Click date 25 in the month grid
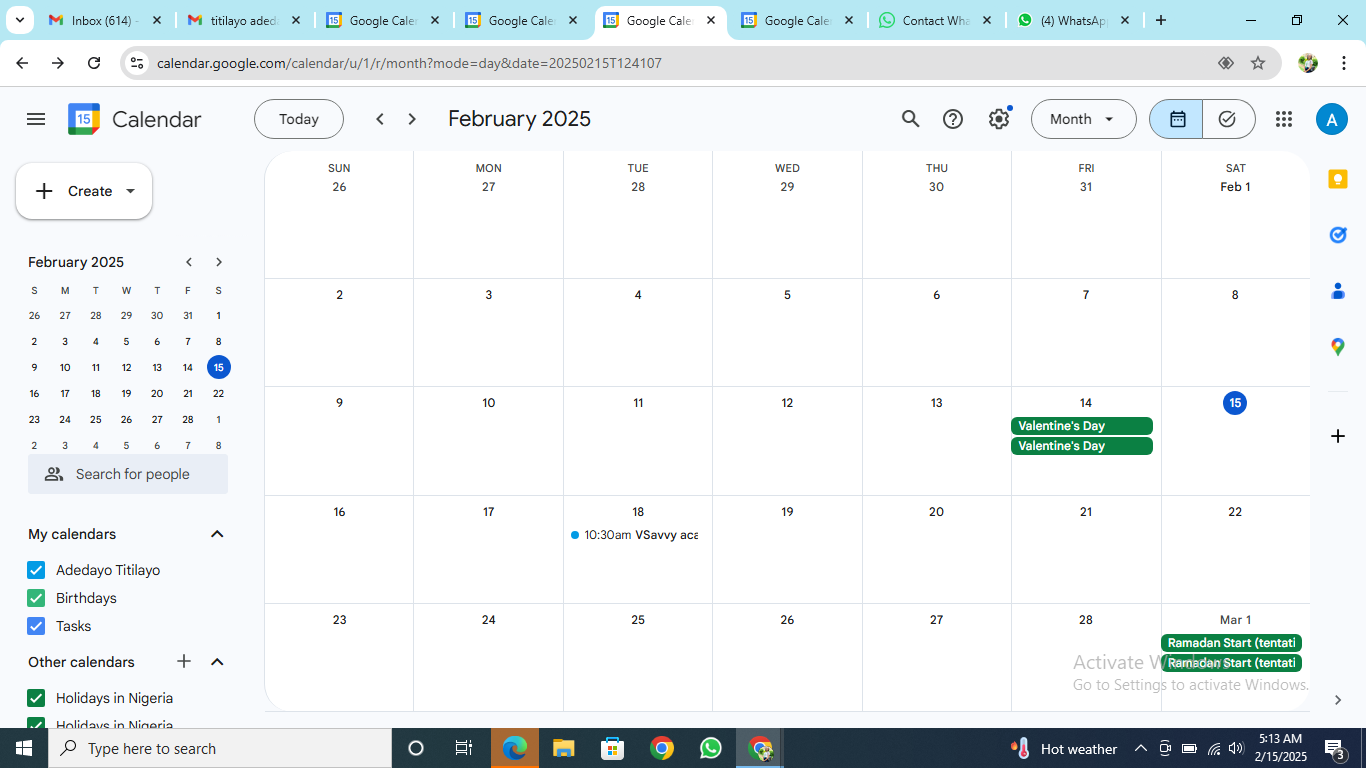This screenshot has height=768, width=1366. pos(638,620)
